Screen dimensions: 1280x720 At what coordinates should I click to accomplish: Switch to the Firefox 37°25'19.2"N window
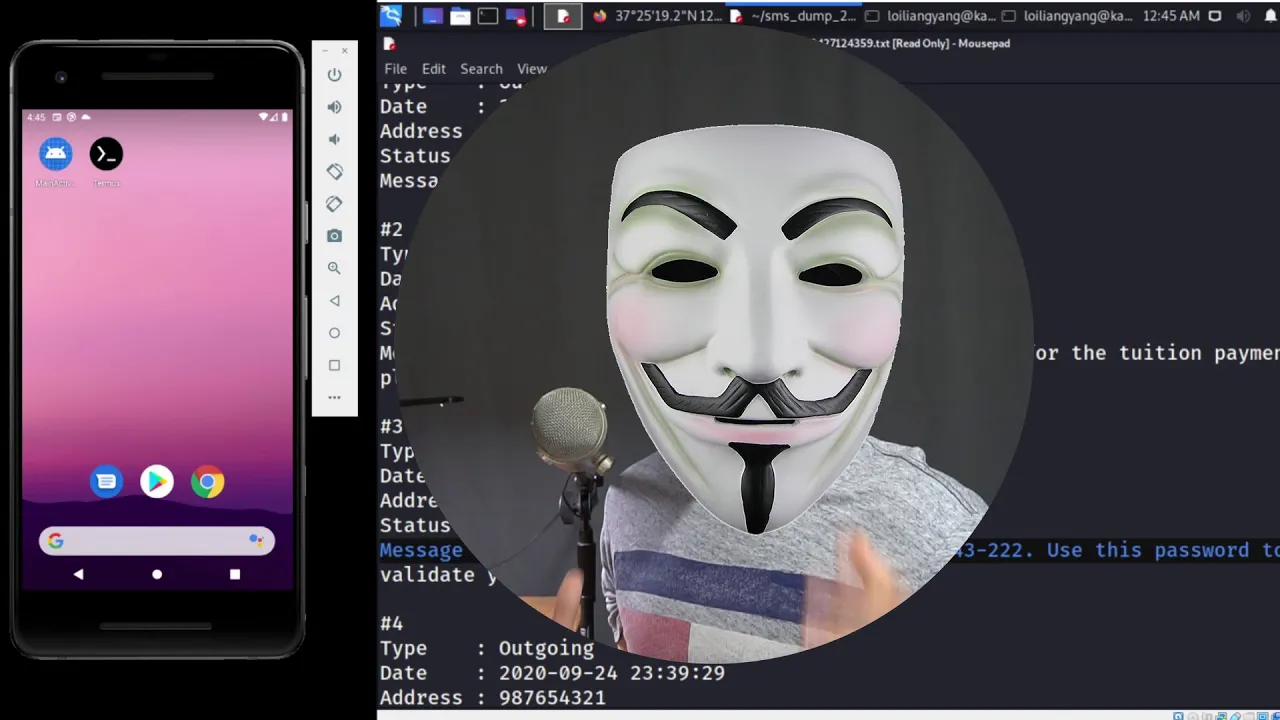coord(657,16)
